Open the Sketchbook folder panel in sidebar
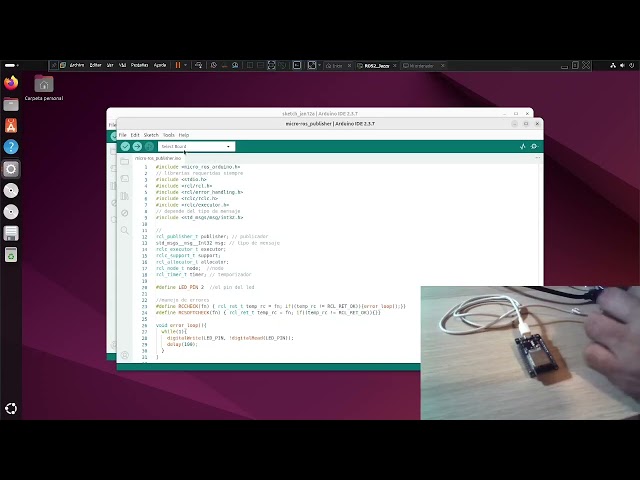The height and width of the screenshot is (480, 640). tap(124, 162)
